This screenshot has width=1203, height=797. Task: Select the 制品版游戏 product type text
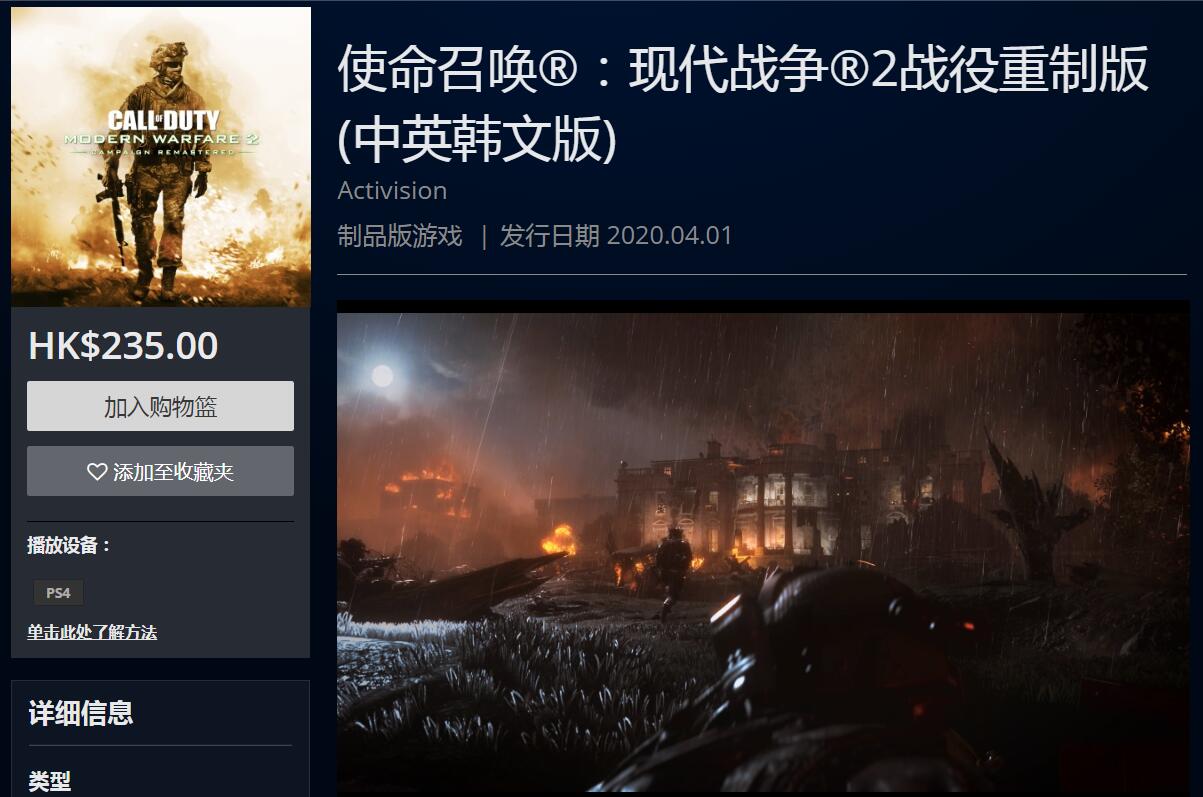pos(400,236)
